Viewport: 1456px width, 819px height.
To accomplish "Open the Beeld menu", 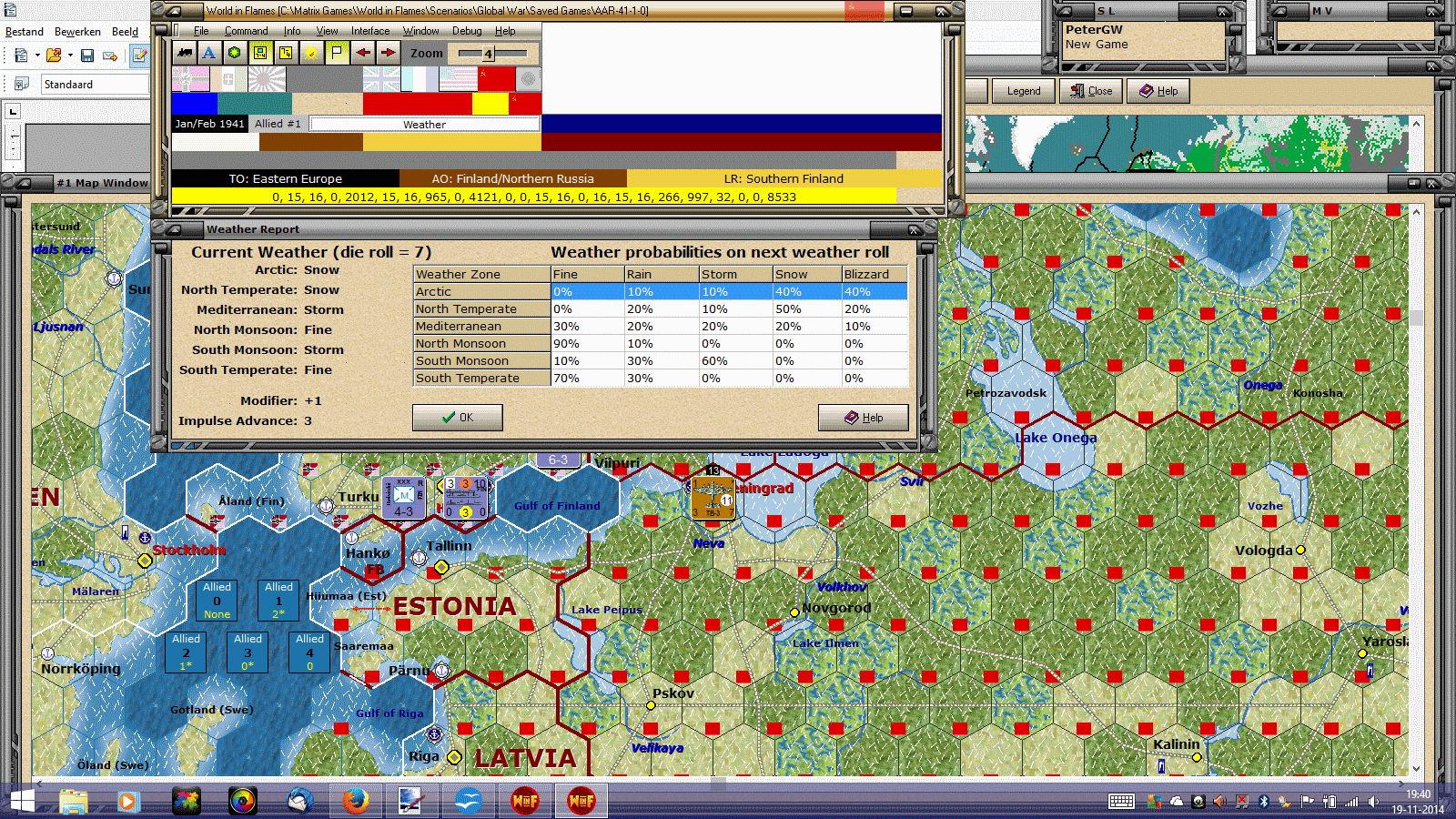I will pos(126,32).
